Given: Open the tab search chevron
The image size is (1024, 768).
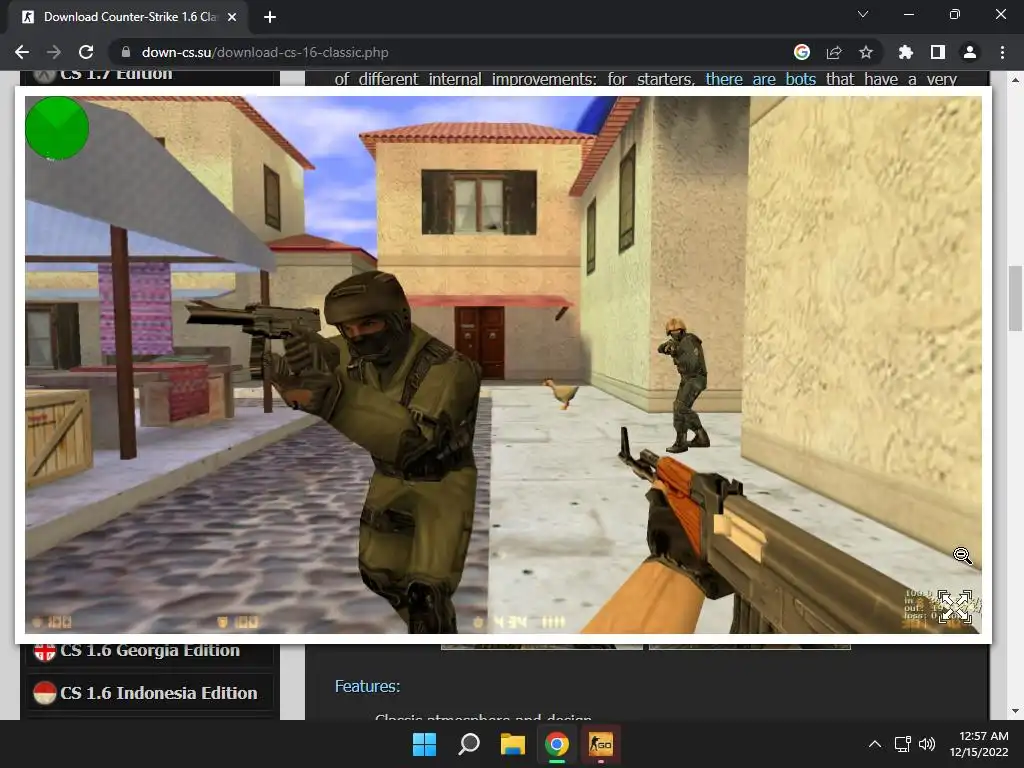Looking at the screenshot, I should click(863, 14).
